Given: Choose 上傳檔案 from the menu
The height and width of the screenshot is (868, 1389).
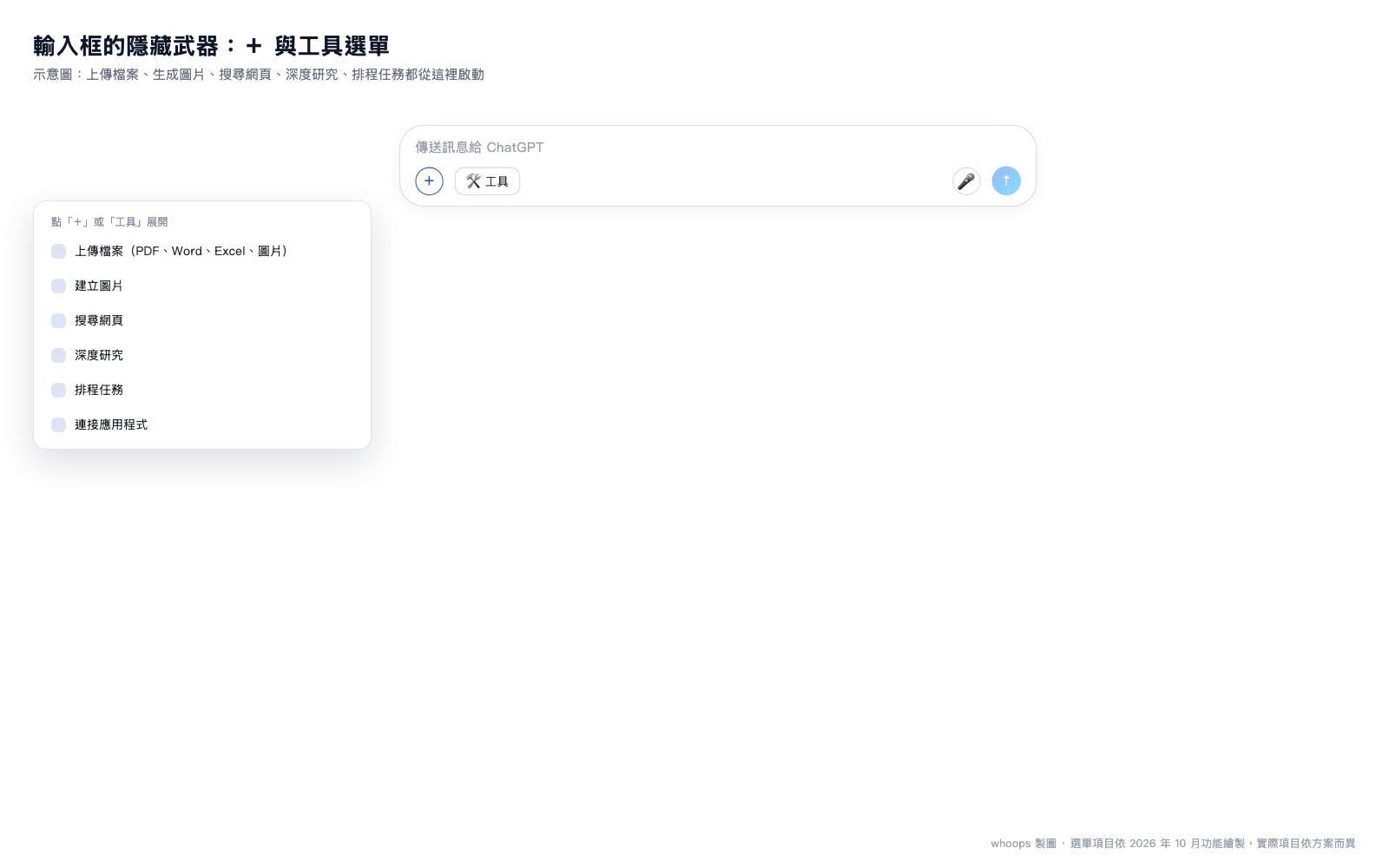Looking at the screenshot, I should [202, 251].
